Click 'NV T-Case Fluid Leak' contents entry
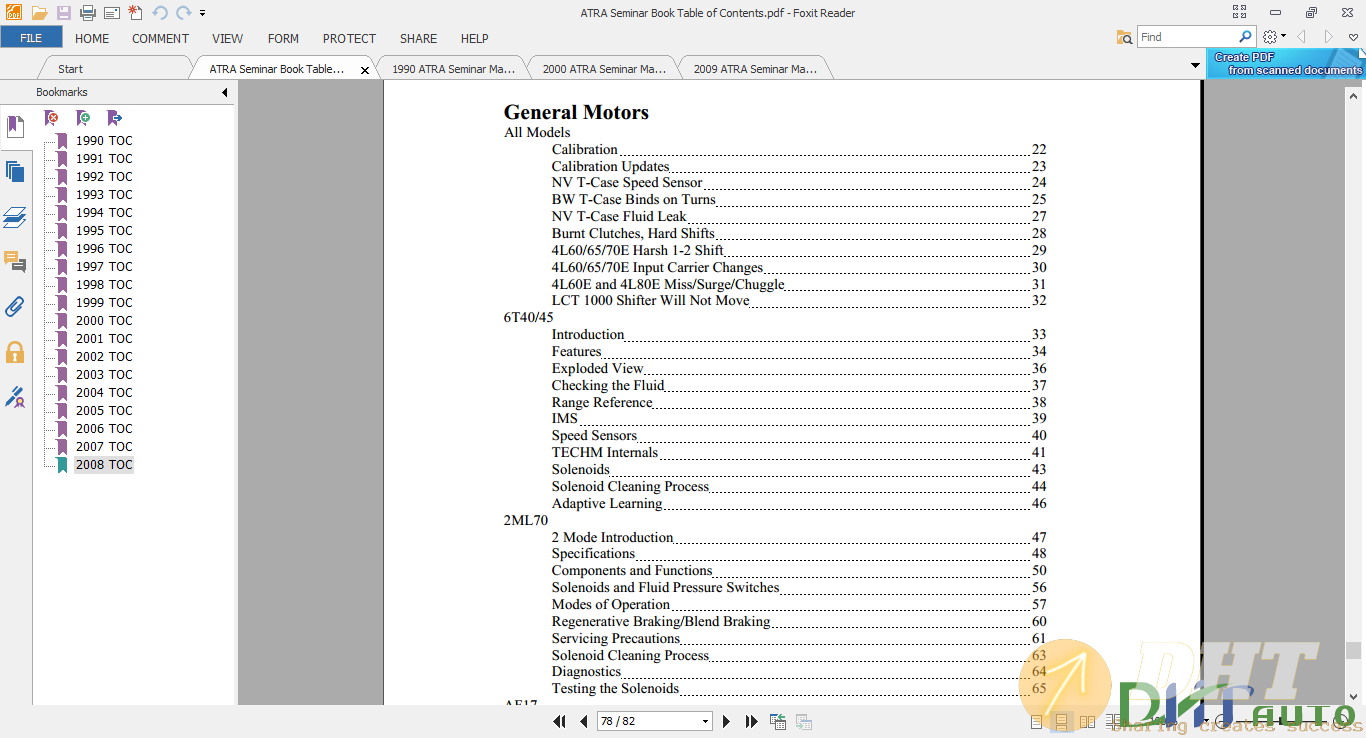The width and height of the screenshot is (1366, 738). (619, 216)
